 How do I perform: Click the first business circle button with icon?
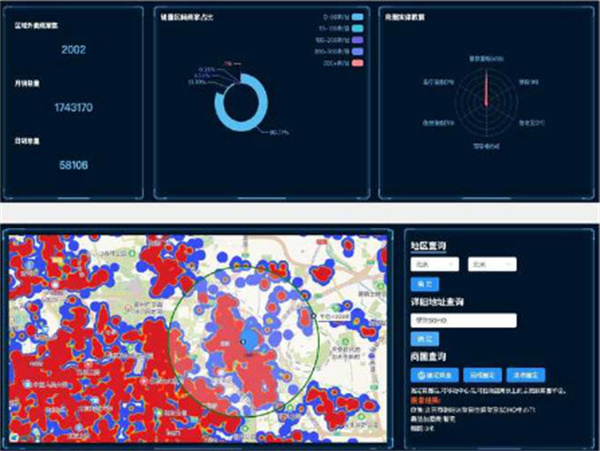click(433, 374)
